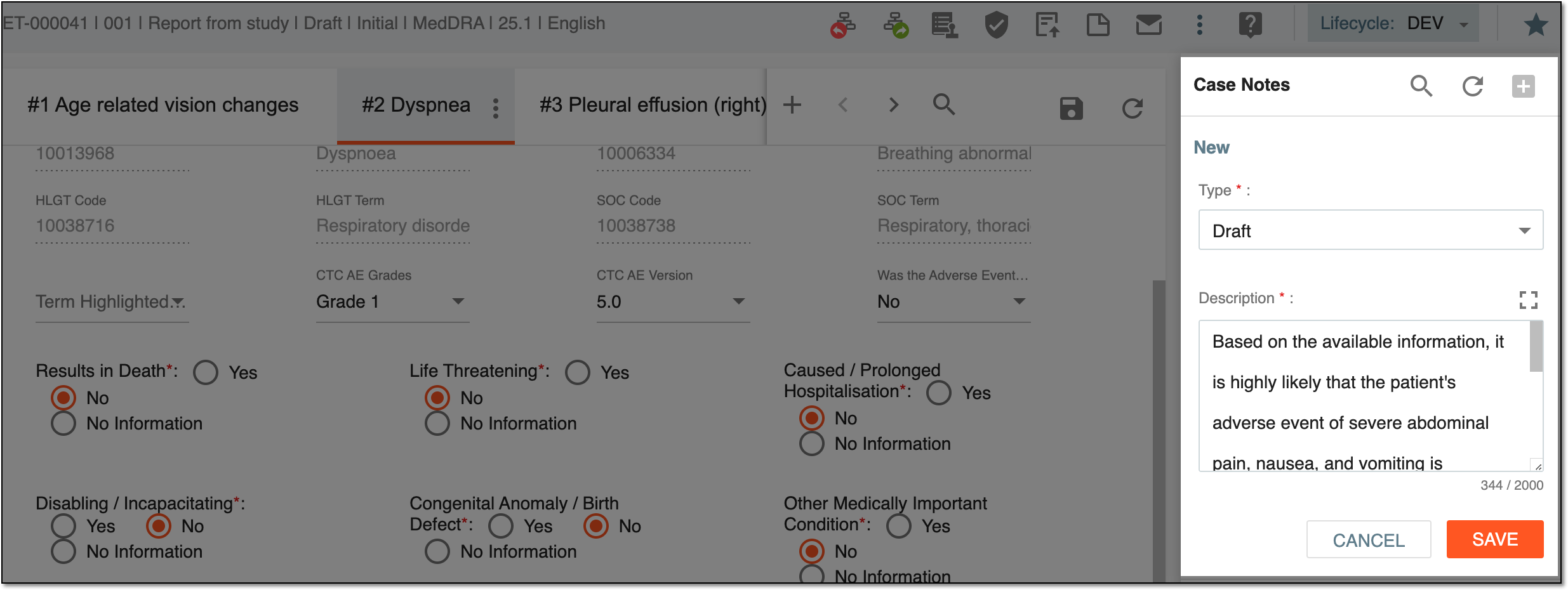Click the HLGT Term Respiratory disorde field

[392, 226]
